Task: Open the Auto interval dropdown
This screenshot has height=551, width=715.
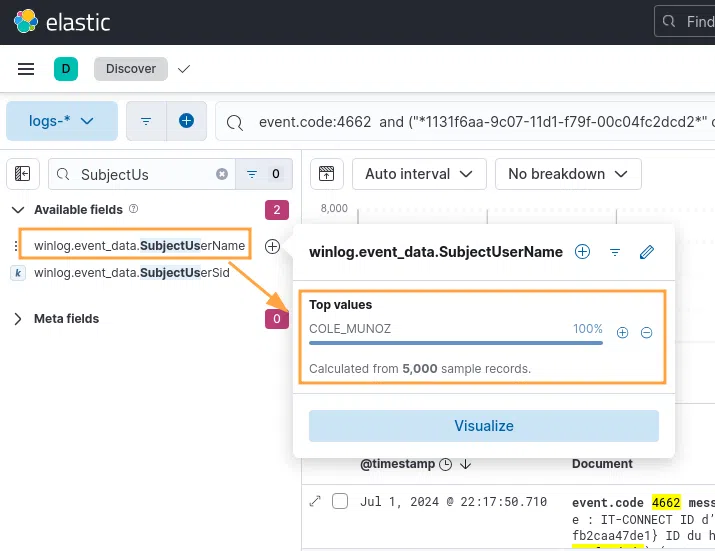Action: coord(419,174)
